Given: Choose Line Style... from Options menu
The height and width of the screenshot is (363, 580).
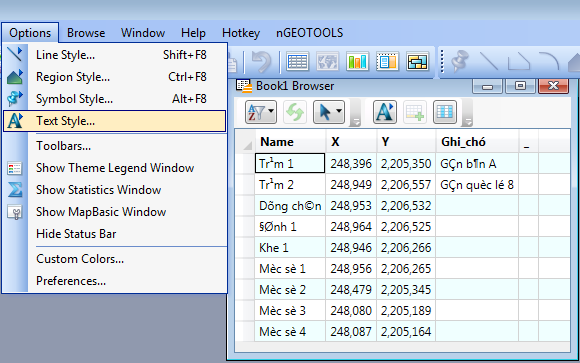Looking at the screenshot, I should click(x=115, y=55).
